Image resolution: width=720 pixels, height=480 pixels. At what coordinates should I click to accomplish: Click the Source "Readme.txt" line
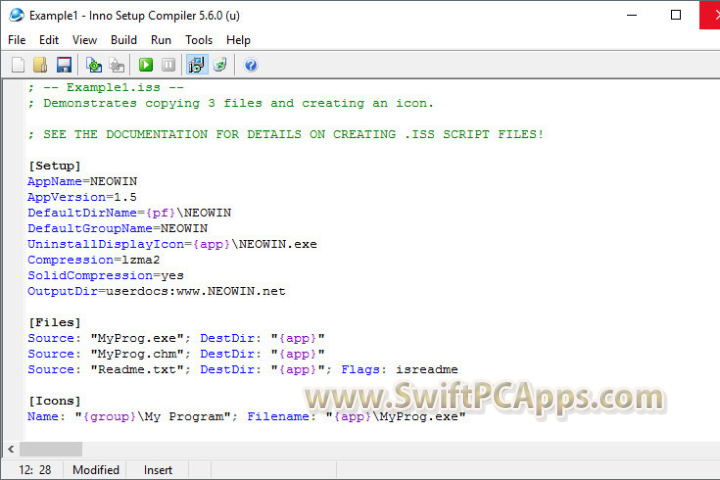point(243,369)
